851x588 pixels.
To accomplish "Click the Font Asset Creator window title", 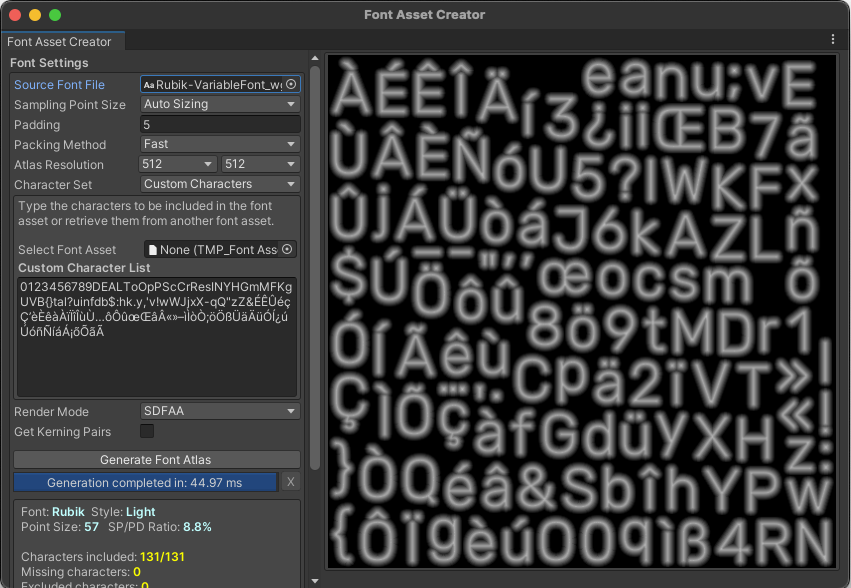I will (424, 15).
